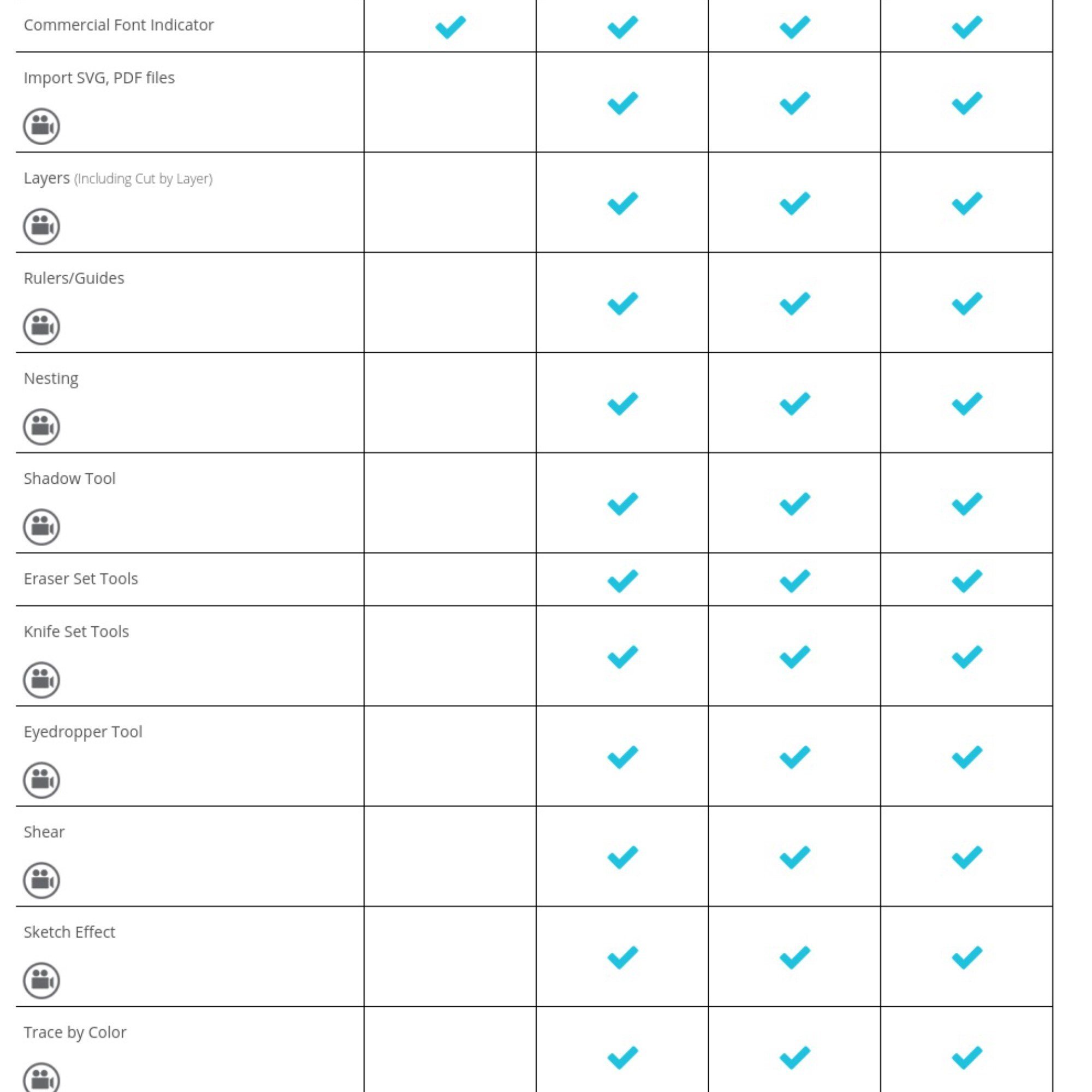Click the Import SVG, PDF files text
This screenshot has height=1092, width=1092.
pos(99,78)
